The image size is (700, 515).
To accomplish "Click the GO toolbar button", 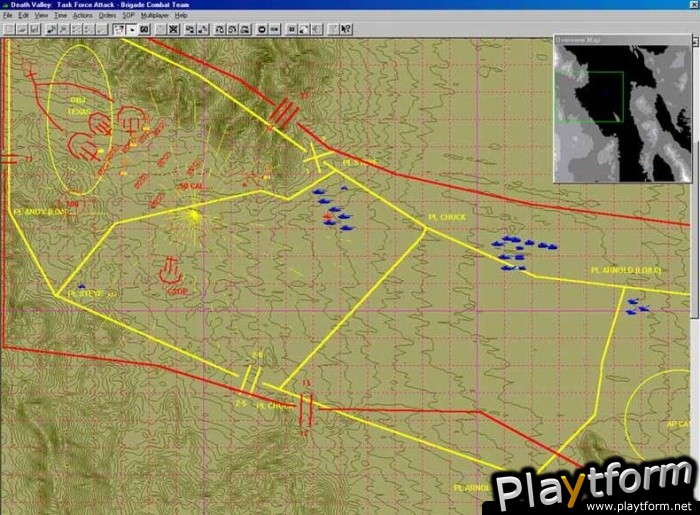I will tap(144, 29).
